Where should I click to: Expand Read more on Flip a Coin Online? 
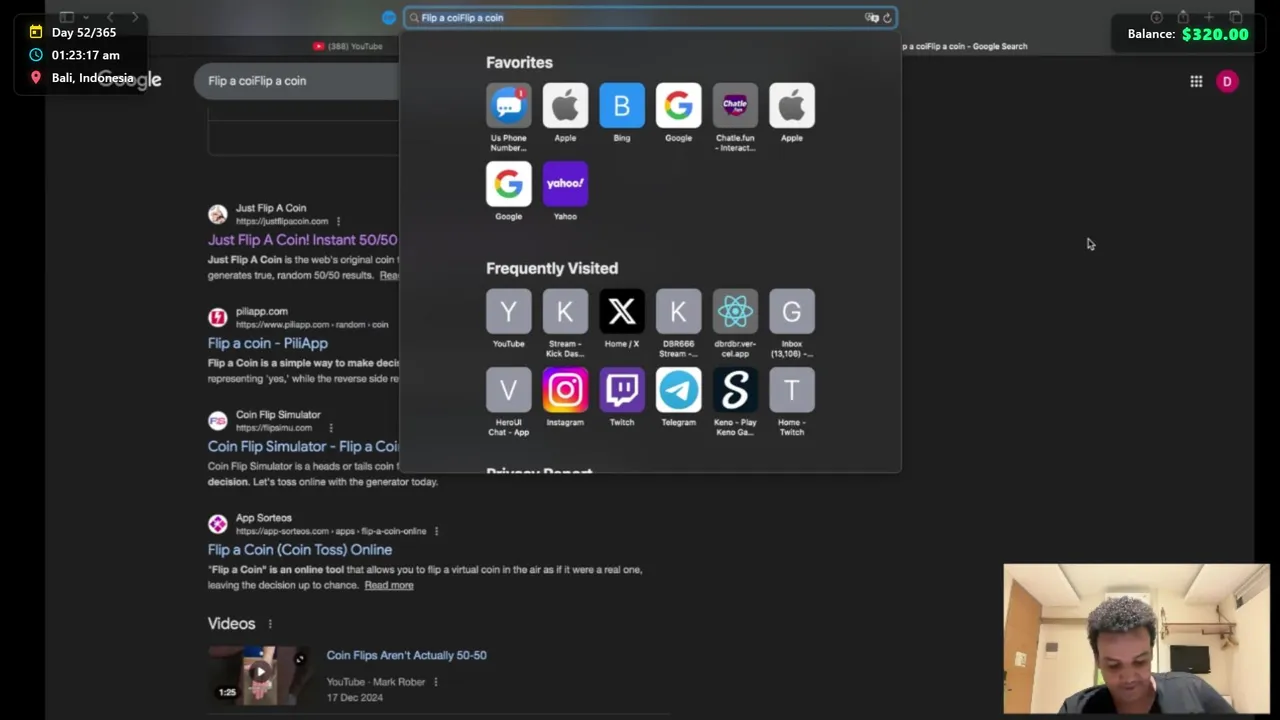pyautogui.click(x=389, y=585)
